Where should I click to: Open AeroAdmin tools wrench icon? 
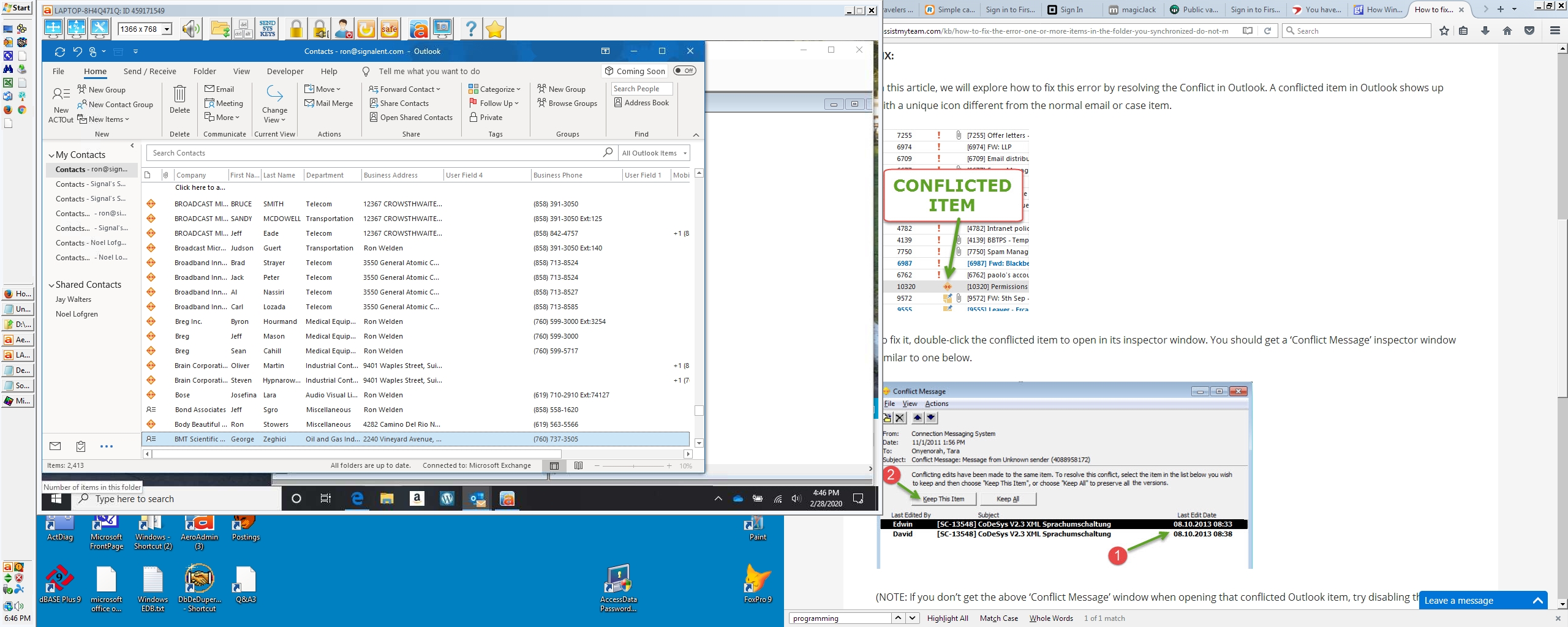click(x=100, y=28)
